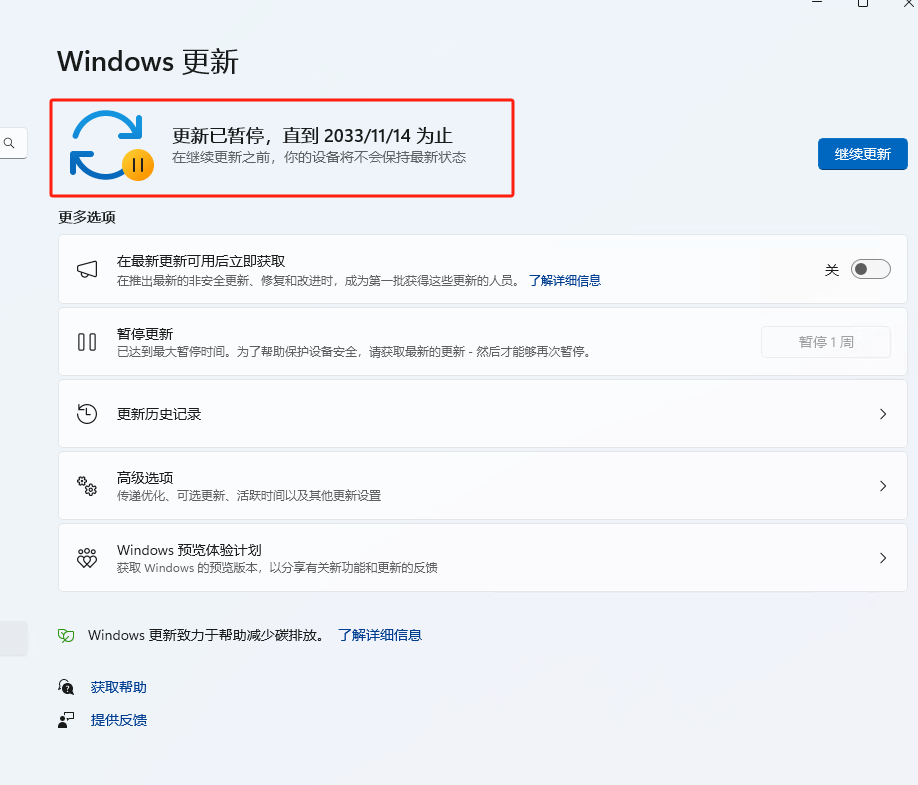
Task: Maximize the settings window
Action: pos(862,4)
